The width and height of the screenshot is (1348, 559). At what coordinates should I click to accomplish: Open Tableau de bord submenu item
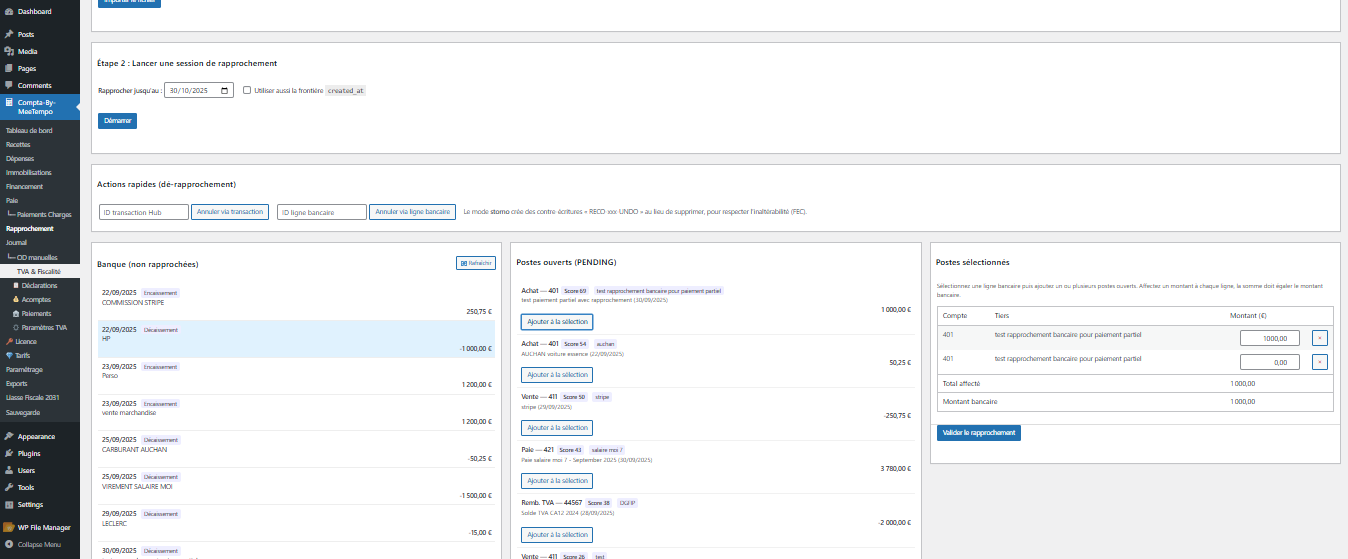click(x=29, y=130)
